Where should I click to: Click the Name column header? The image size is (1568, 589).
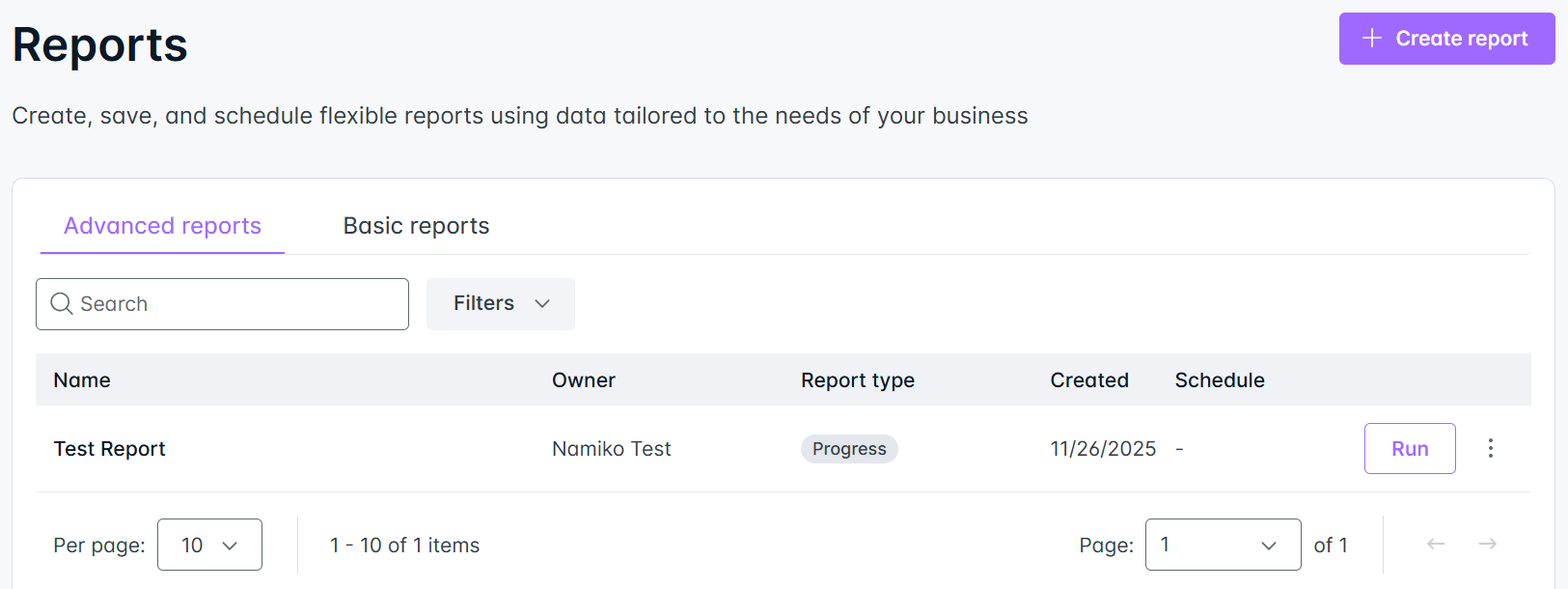point(82,380)
